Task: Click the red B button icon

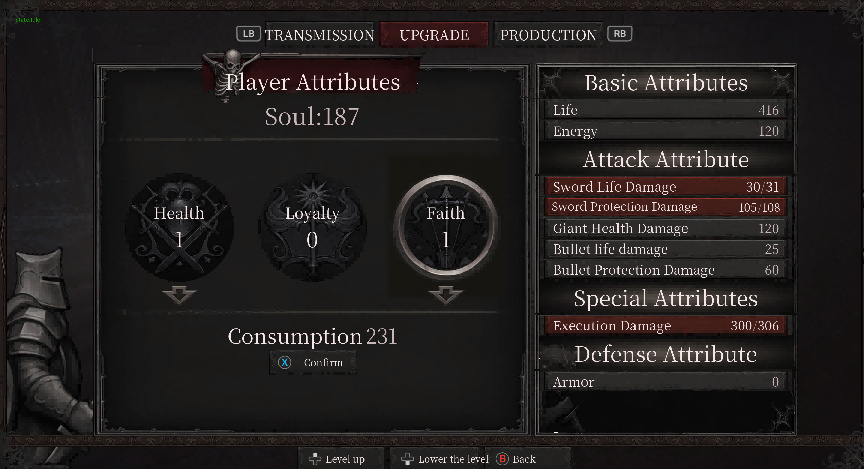Action: (502, 459)
